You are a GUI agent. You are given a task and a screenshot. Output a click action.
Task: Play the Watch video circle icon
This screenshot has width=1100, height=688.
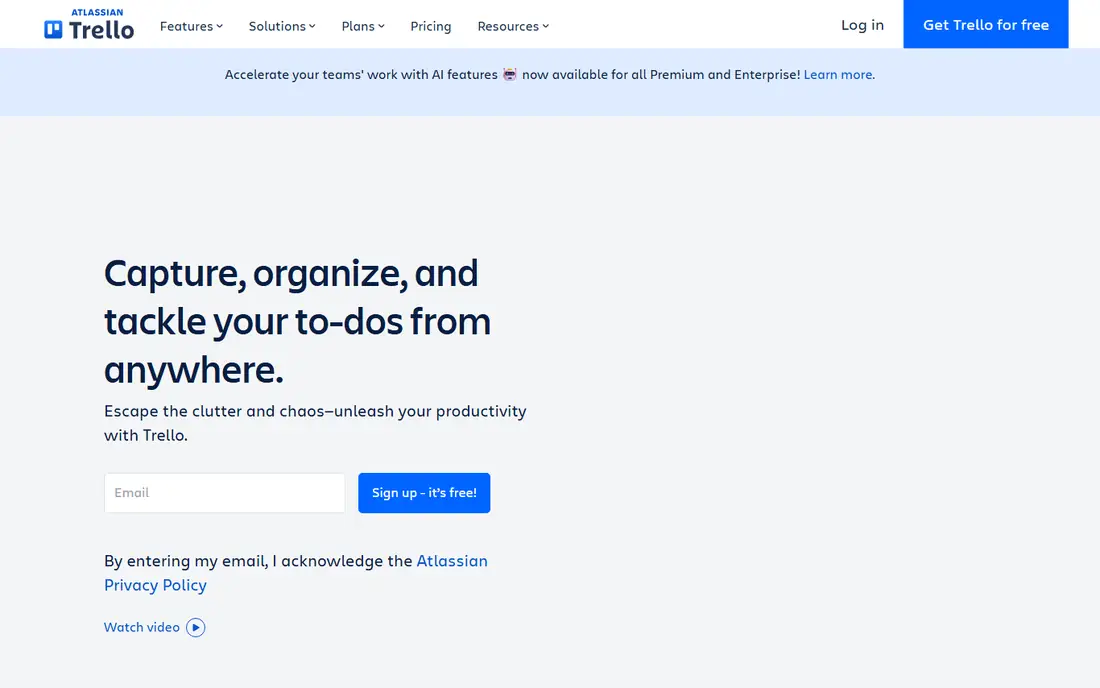tap(196, 627)
